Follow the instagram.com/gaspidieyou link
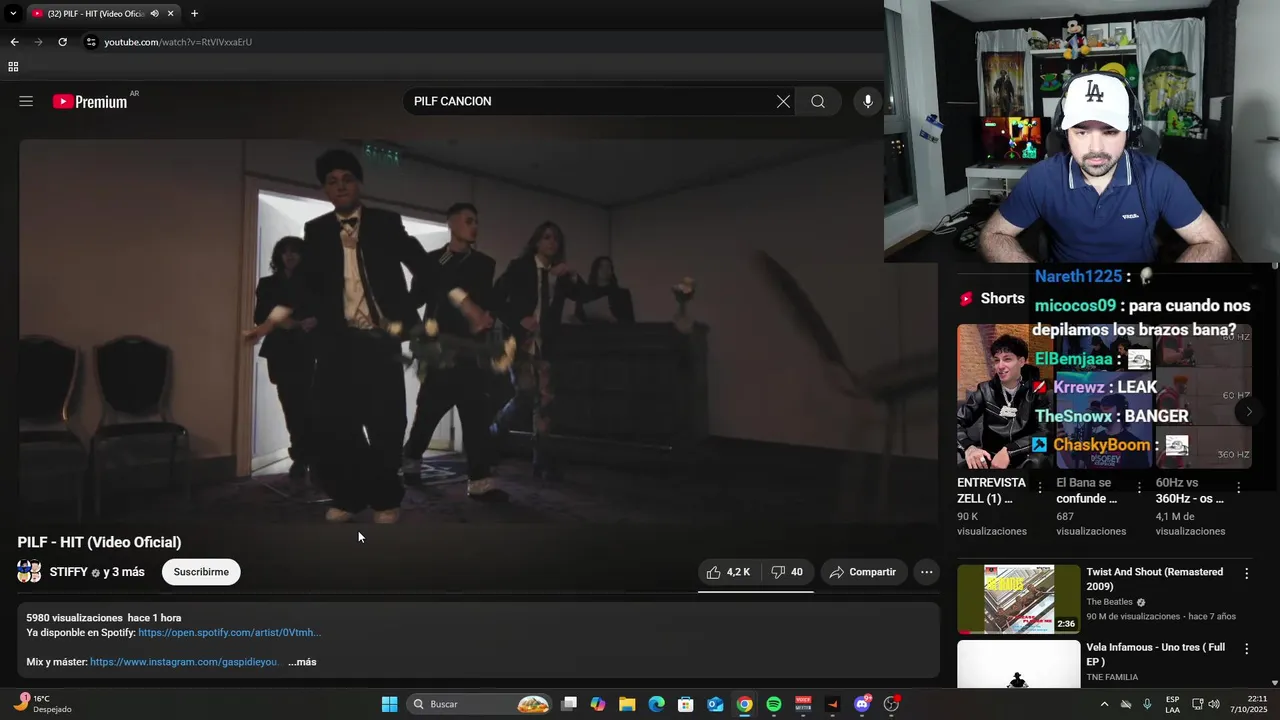The width and height of the screenshot is (1280, 720). pos(184,662)
